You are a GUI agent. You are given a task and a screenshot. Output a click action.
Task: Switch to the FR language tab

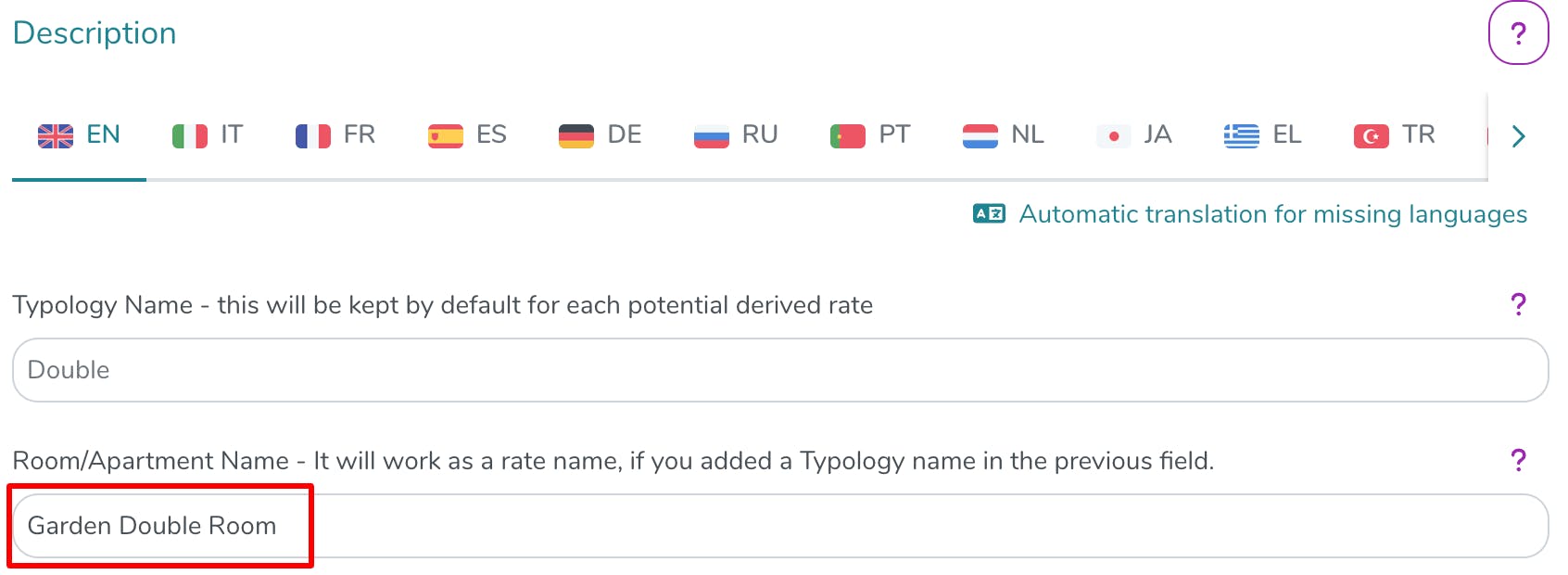click(x=335, y=135)
